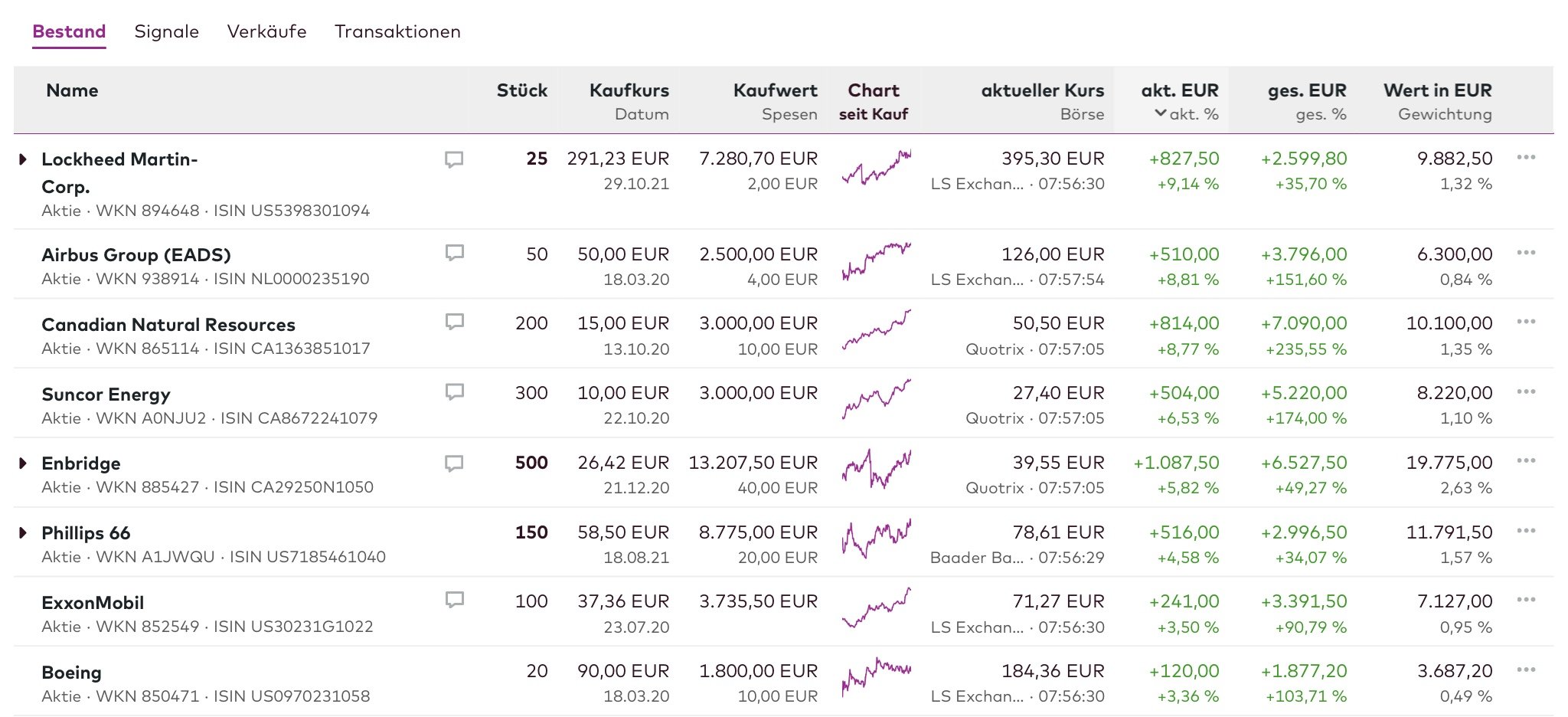Expand the Enbridge position row

(23, 463)
